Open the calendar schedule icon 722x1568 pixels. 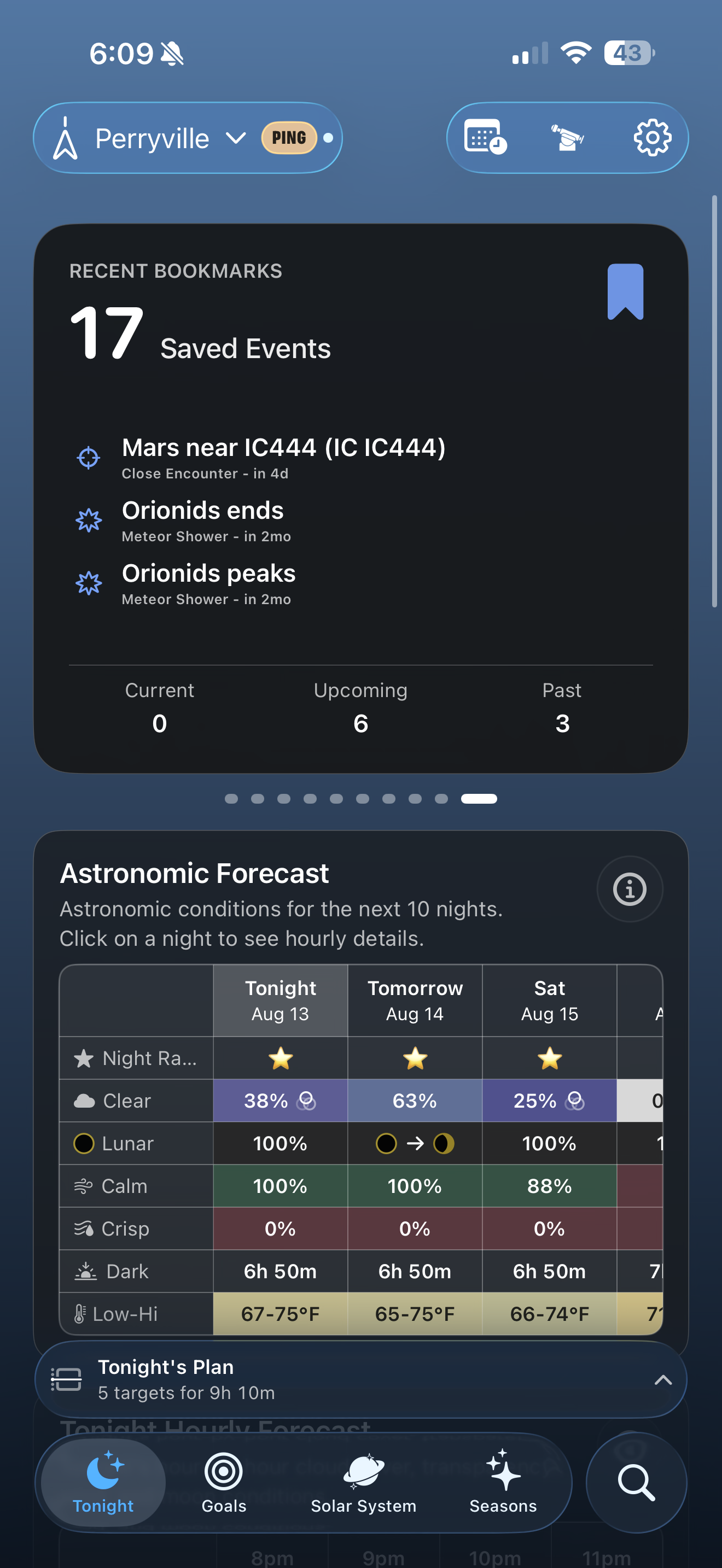click(485, 137)
